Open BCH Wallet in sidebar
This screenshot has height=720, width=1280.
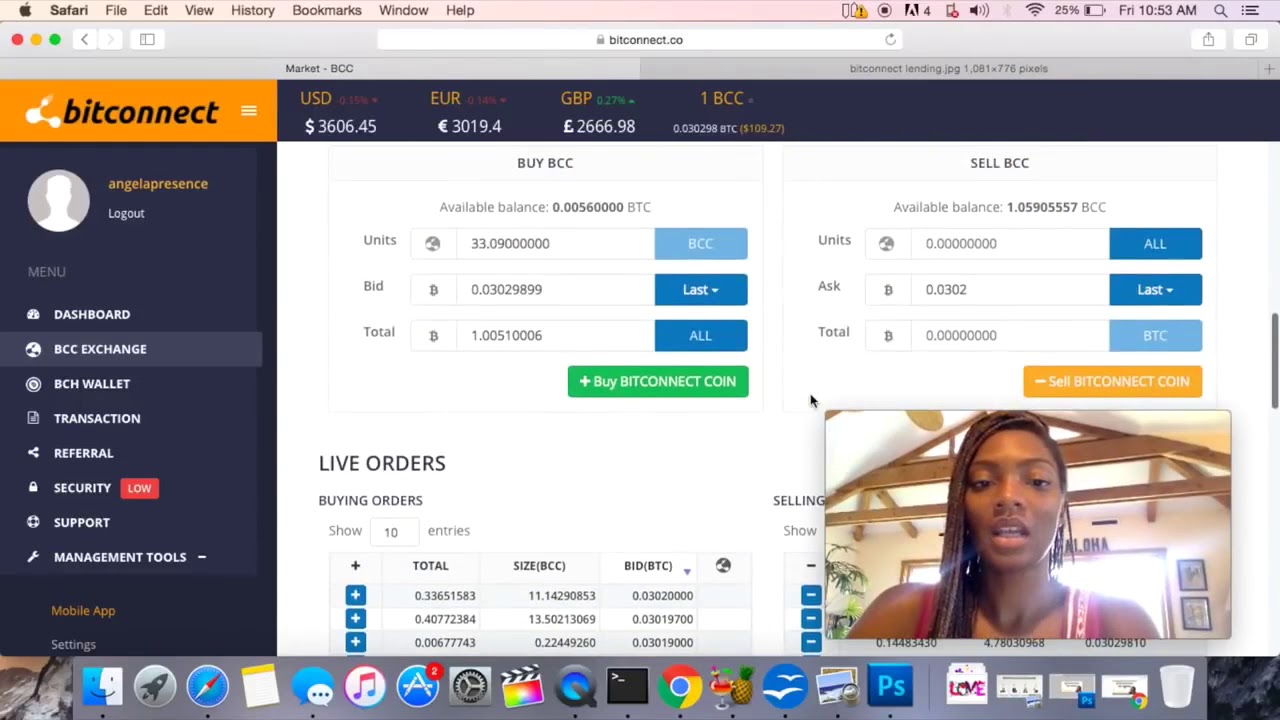(92, 384)
